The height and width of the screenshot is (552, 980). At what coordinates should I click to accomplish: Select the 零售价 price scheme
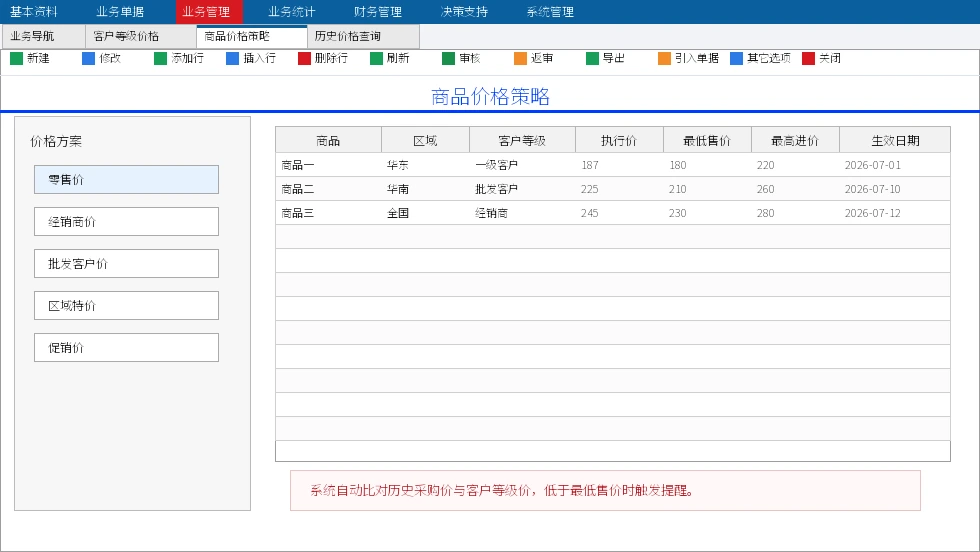pos(126,179)
